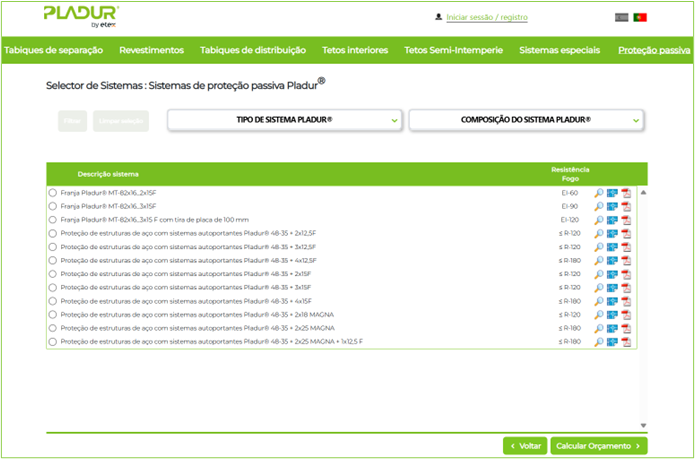This screenshot has width=695, height=459.
Task: Expand the Tipo de Sistema Pladur dropdown
Action: 285,120
